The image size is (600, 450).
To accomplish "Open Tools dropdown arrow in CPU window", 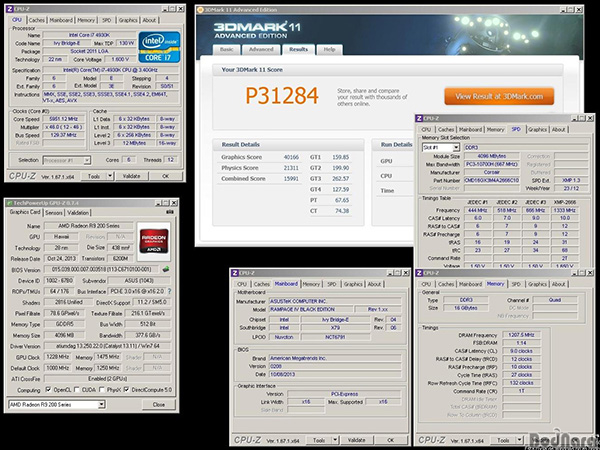I will pos(110,176).
